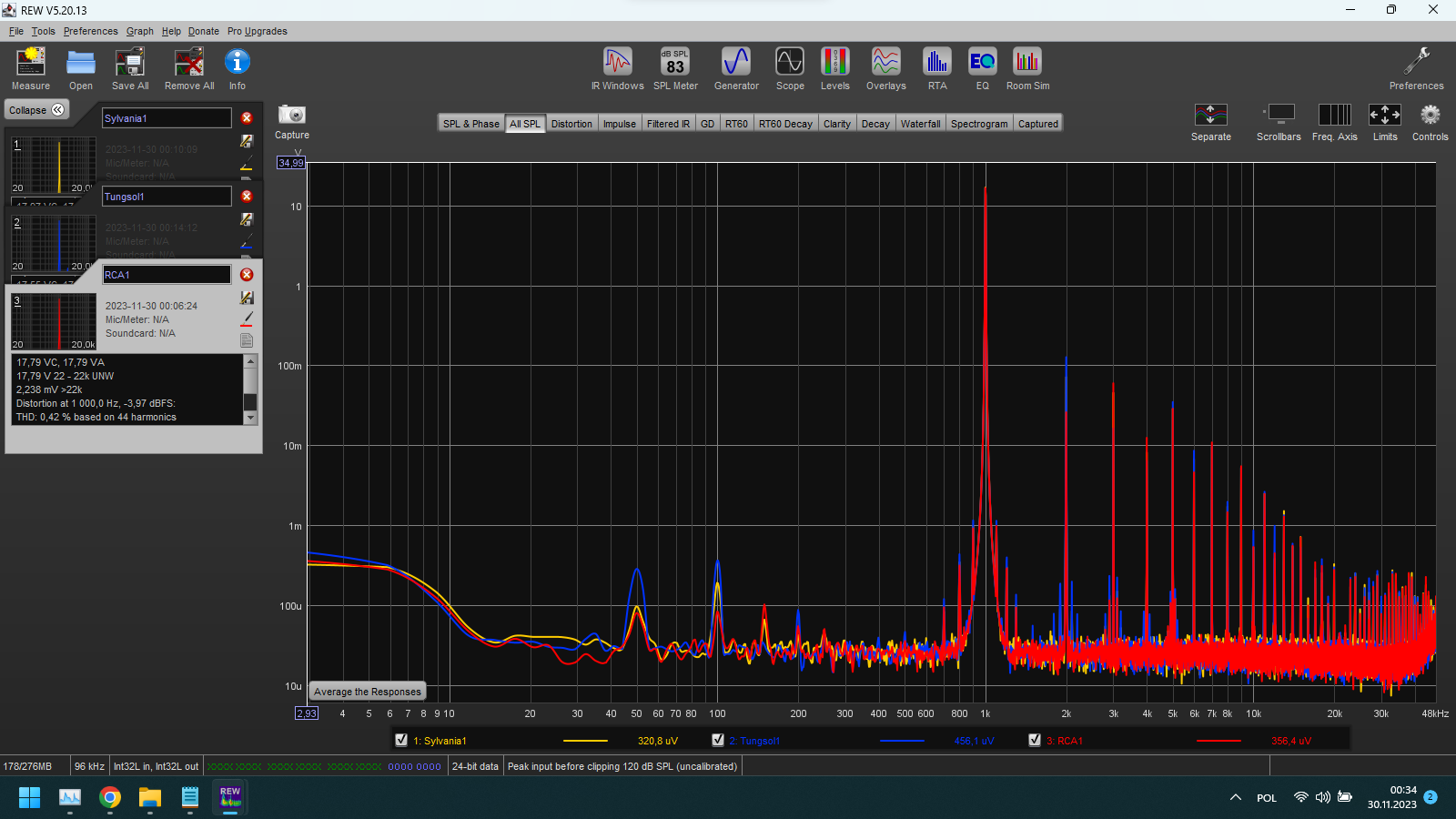The height and width of the screenshot is (819, 1456).
Task: Delete the Tungsol1 measurement
Action: coord(247,197)
